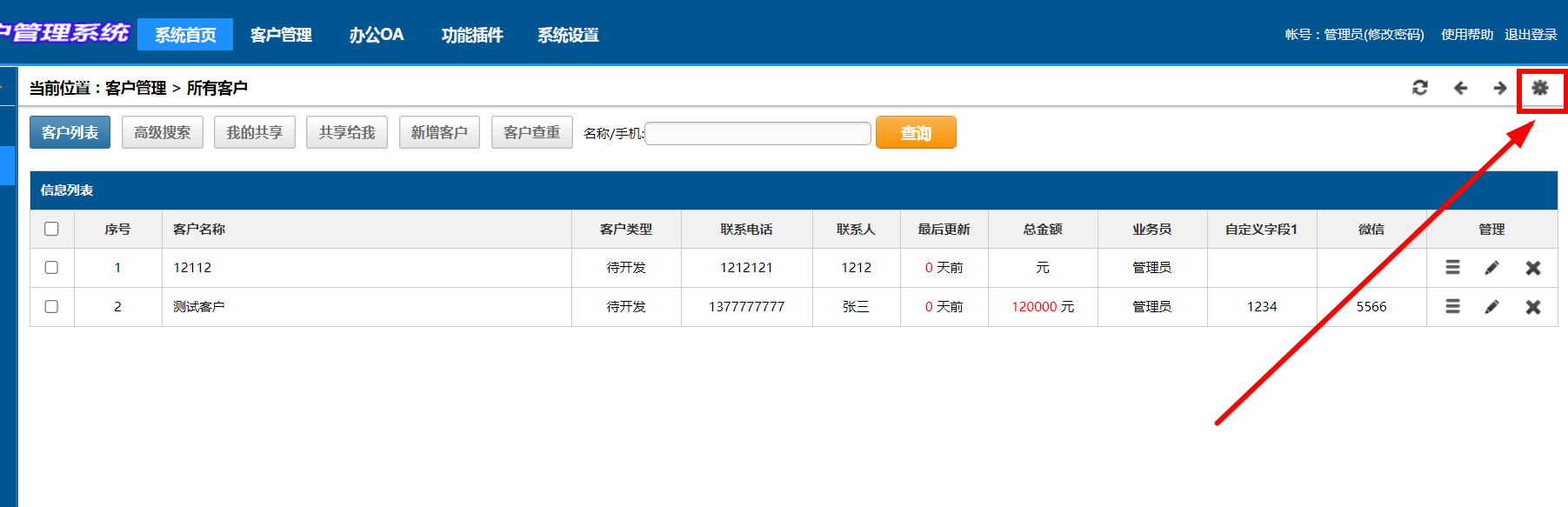Click the refresh icon in breadcrumb bar

[x=1420, y=88]
